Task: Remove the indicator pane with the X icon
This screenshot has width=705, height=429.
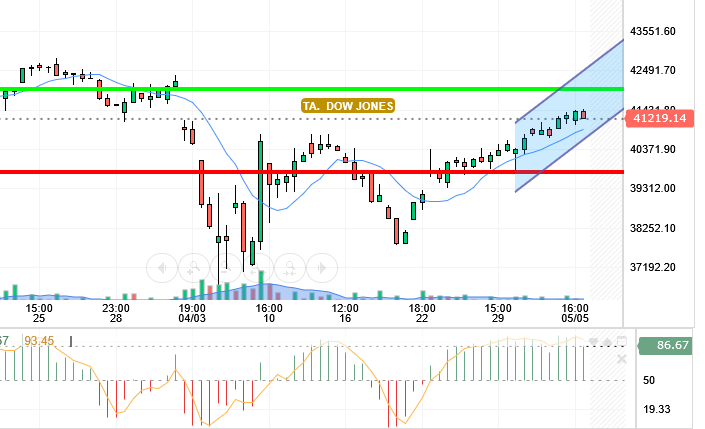Action: [x=622, y=359]
